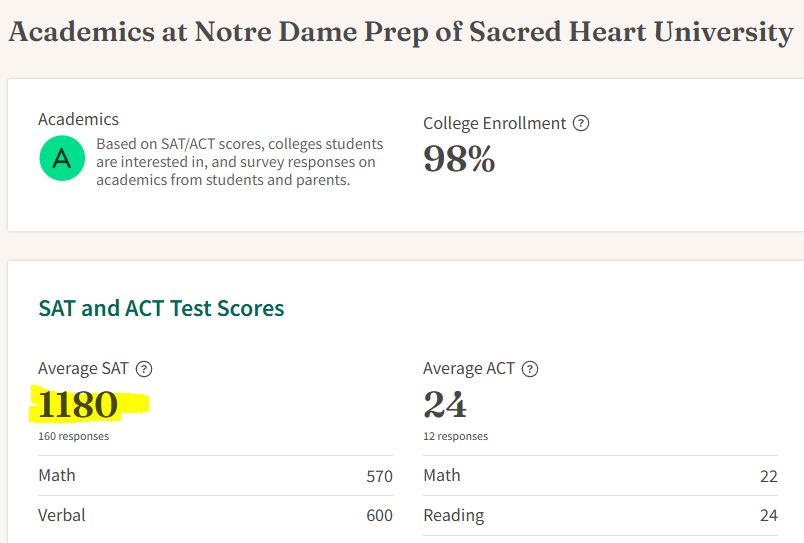804x543 pixels.
Task: Click the SAT and ACT Test Scores heading
Action: coord(161,308)
